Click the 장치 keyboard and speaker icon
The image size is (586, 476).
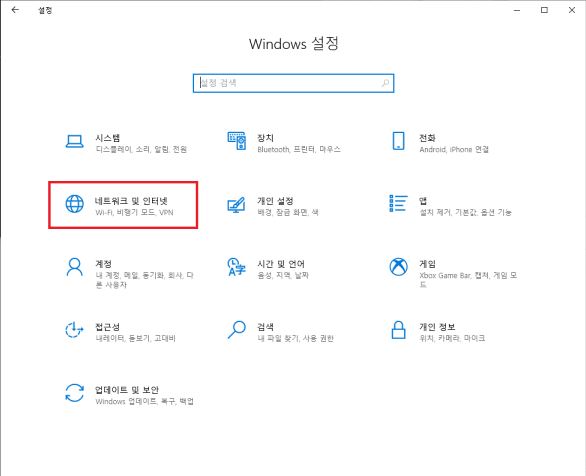pos(237,141)
